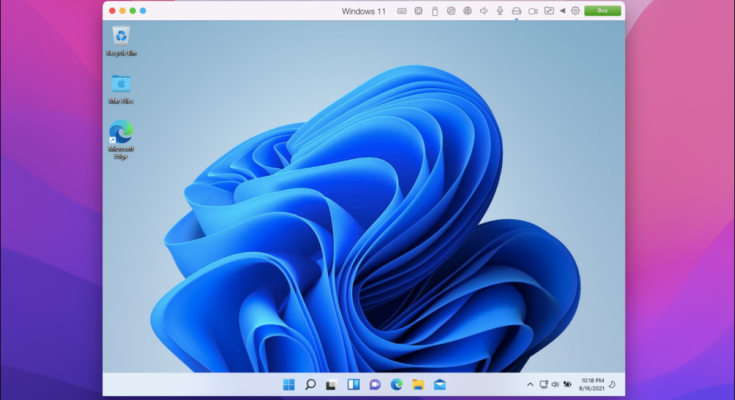Toggle microphone icon in Parallels toolbar
Viewport: 735px width, 400px height.
(x=499, y=11)
